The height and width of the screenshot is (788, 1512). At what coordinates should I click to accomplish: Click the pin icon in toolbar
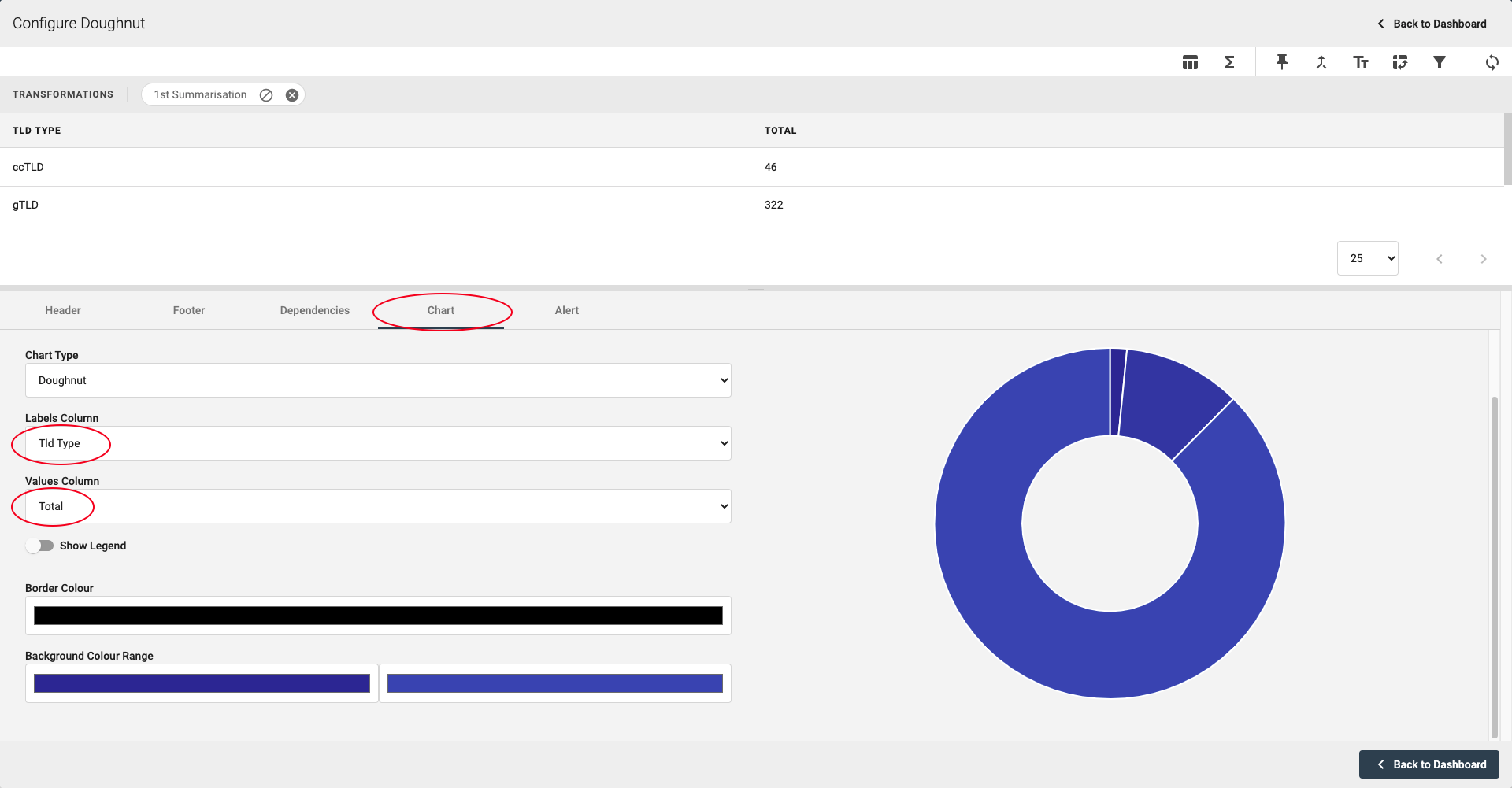(1282, 62)
